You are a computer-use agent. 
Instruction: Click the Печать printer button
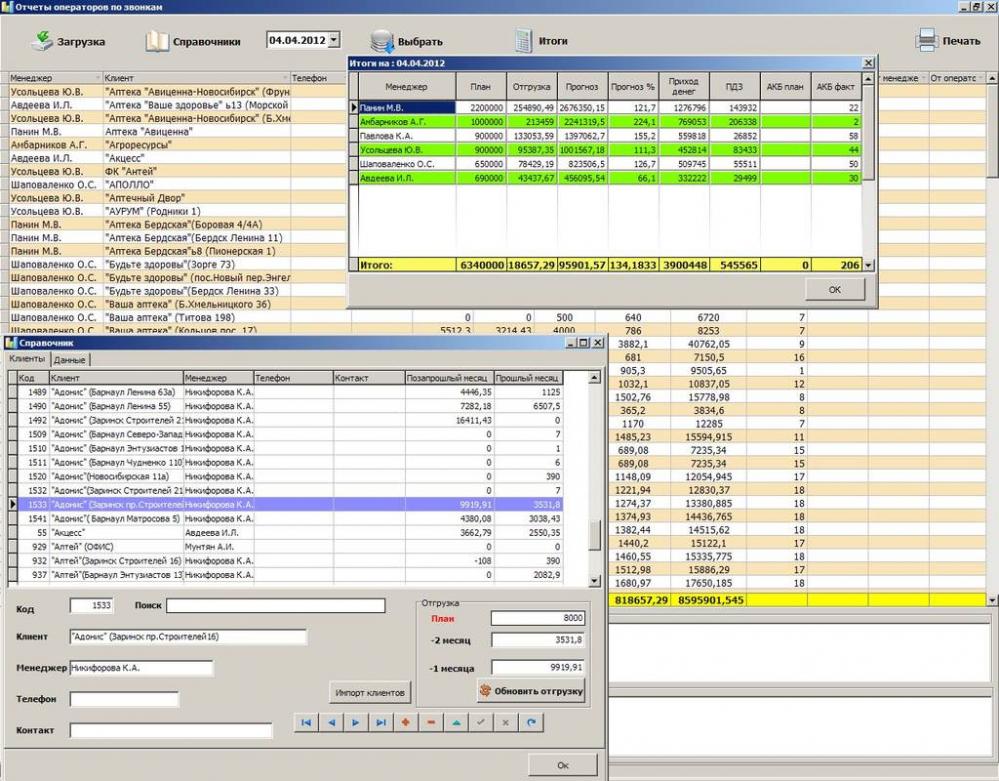(949, 41)
